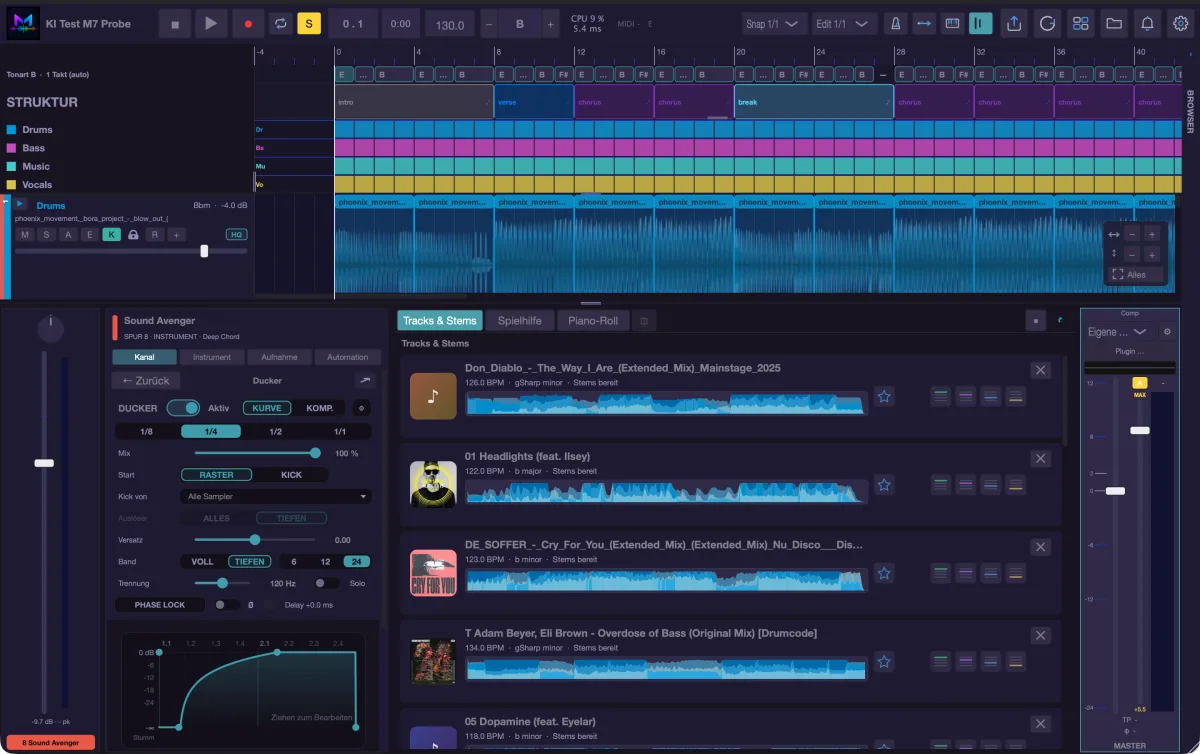Toggle the Ducker Aktiv switch
Screen dimensions: 1200x754
pos(183,408)
